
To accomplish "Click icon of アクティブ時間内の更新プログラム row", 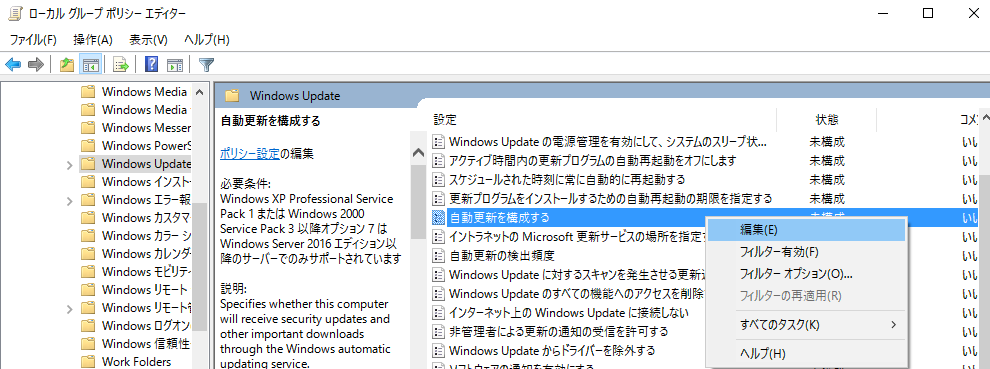I will 438,160.
